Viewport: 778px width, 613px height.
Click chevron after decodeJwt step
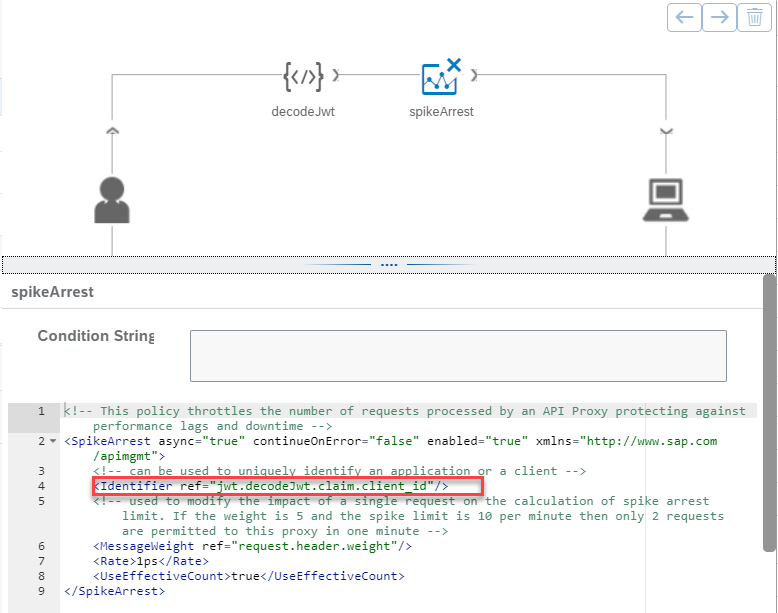pyautogui.click(x=336, y=75)
